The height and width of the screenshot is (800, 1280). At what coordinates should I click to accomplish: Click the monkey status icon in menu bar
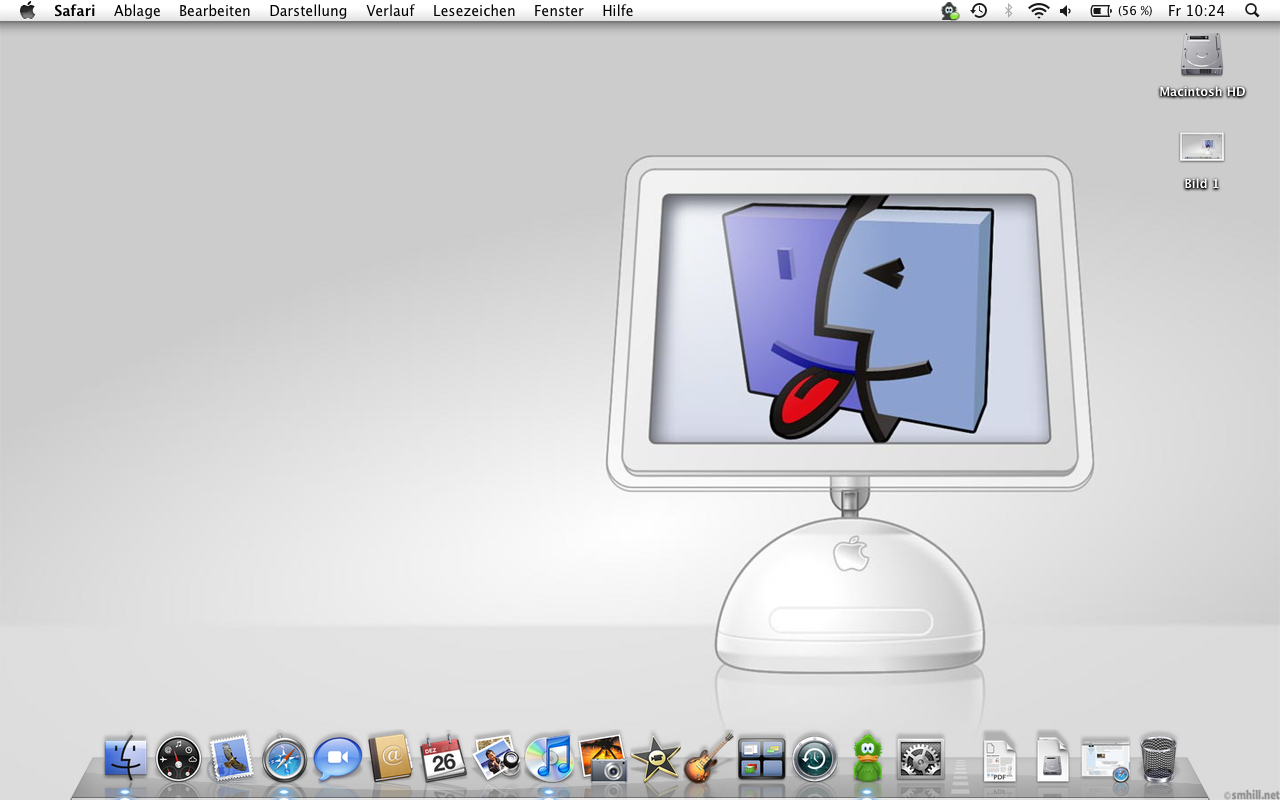(950, 11)
